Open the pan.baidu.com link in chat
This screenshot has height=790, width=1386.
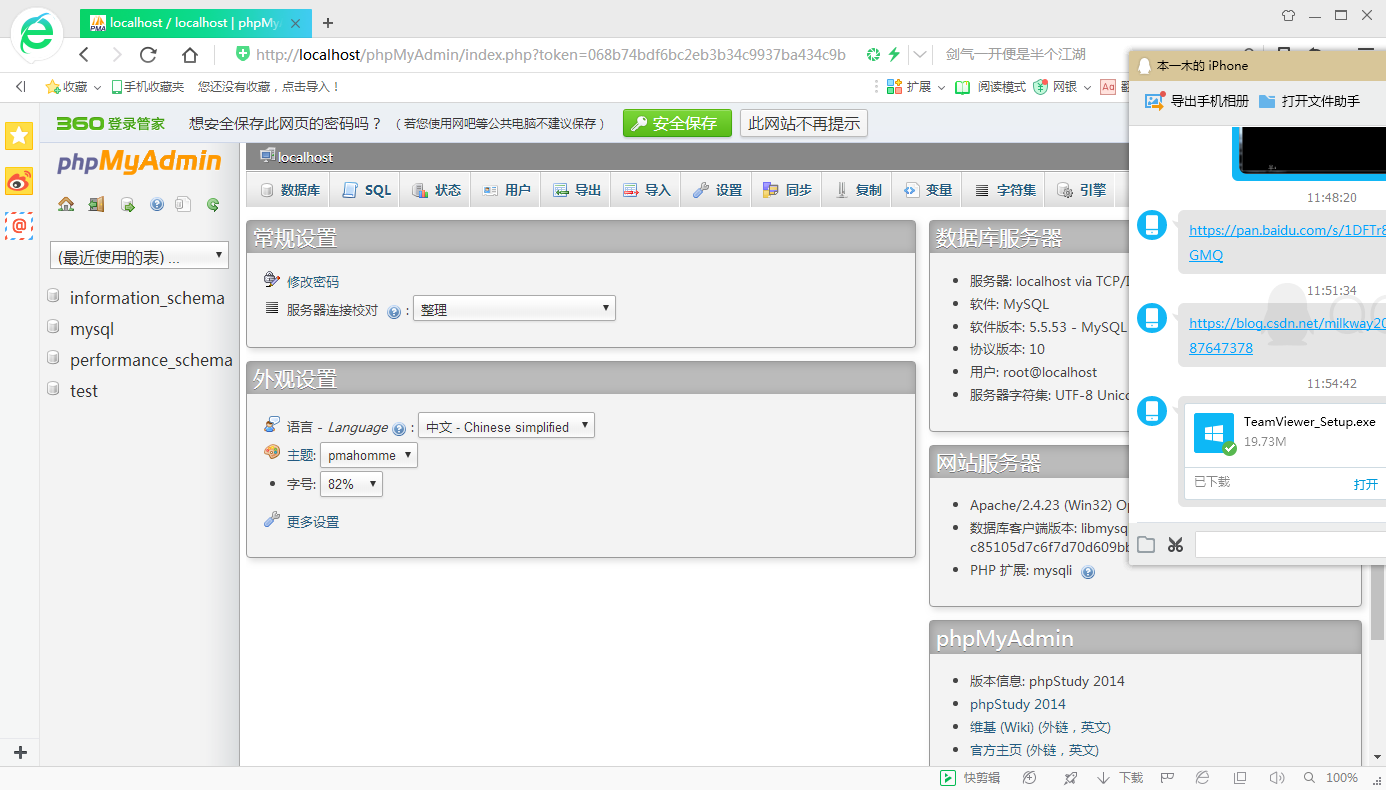[1287, 242]
